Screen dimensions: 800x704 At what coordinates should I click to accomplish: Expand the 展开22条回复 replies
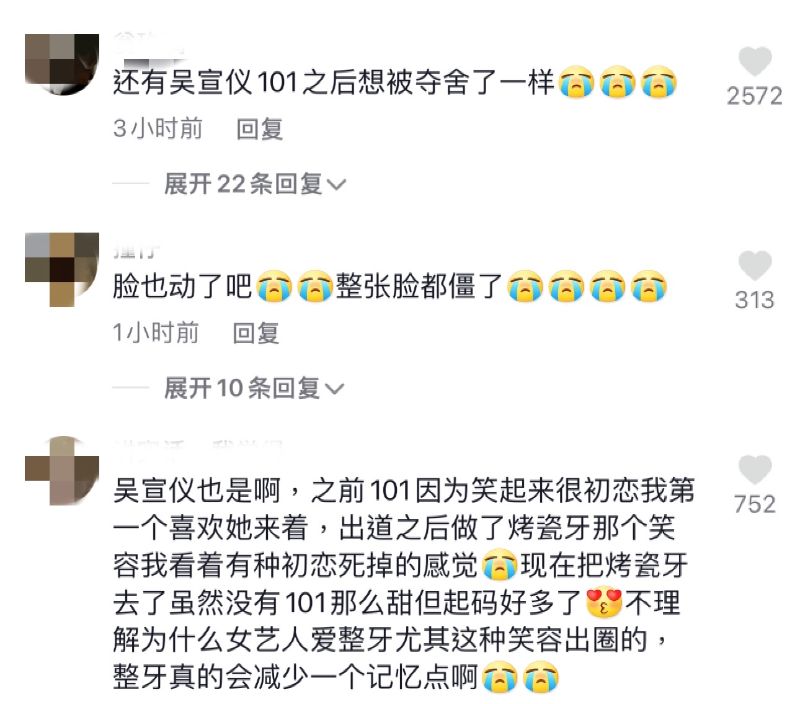pyautogui.click(x=255, y=184)
